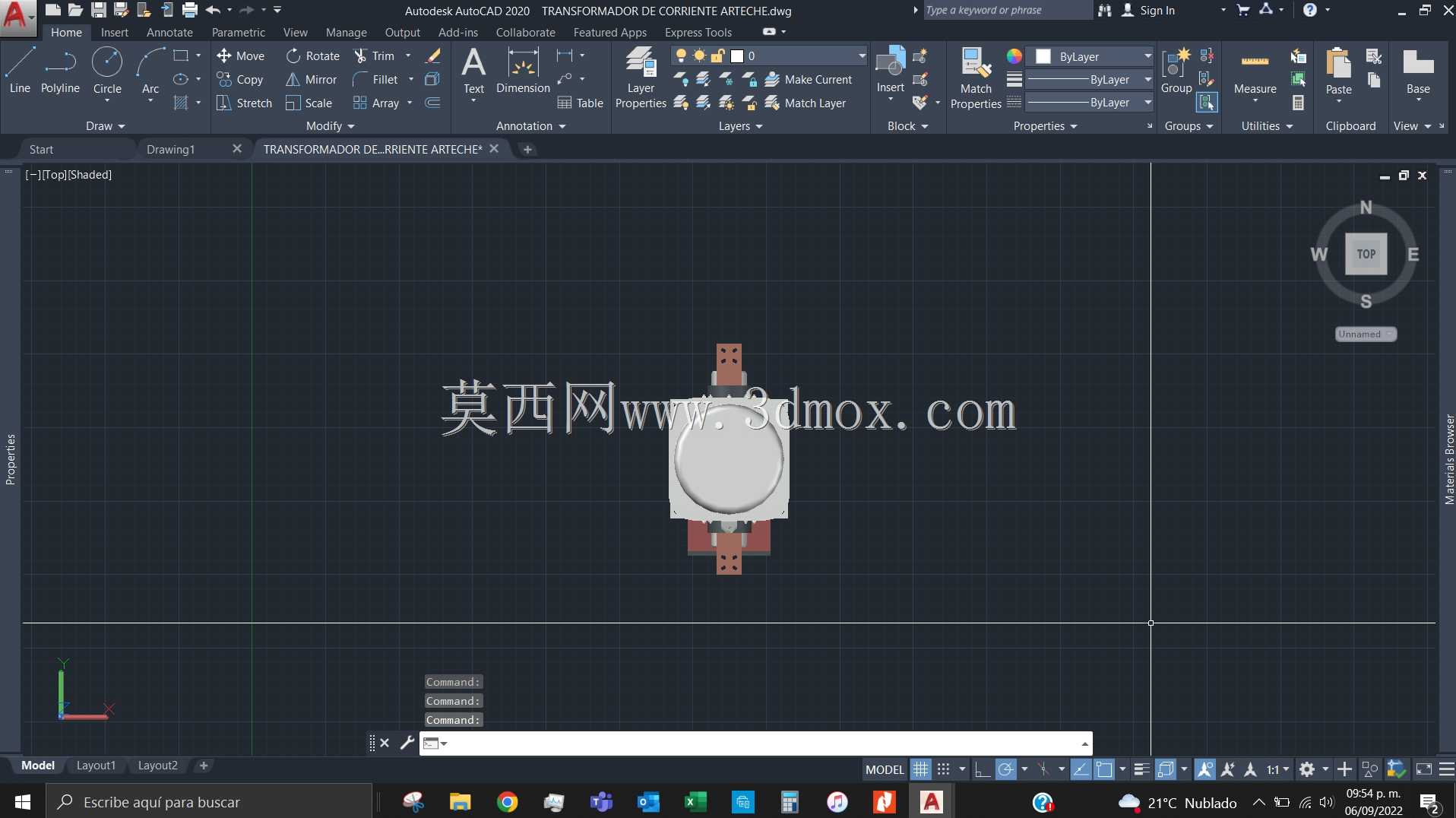Toggle annotation visibility in status bar
Image resolution: width=1456 pixels, height=818 pixels.
click(1204, 769)
